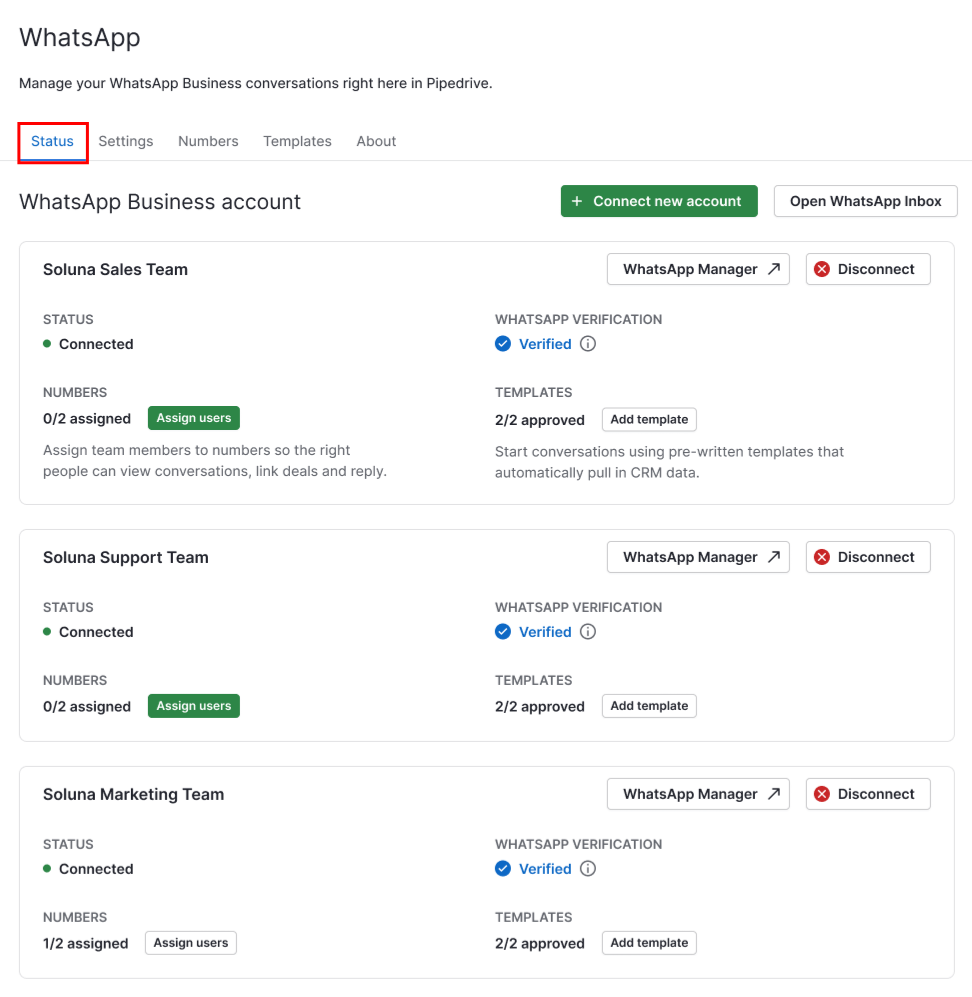Assign users for Soluna Marketing Team numbers
This screenshot has width=972, height=997.
click(191, 943)
